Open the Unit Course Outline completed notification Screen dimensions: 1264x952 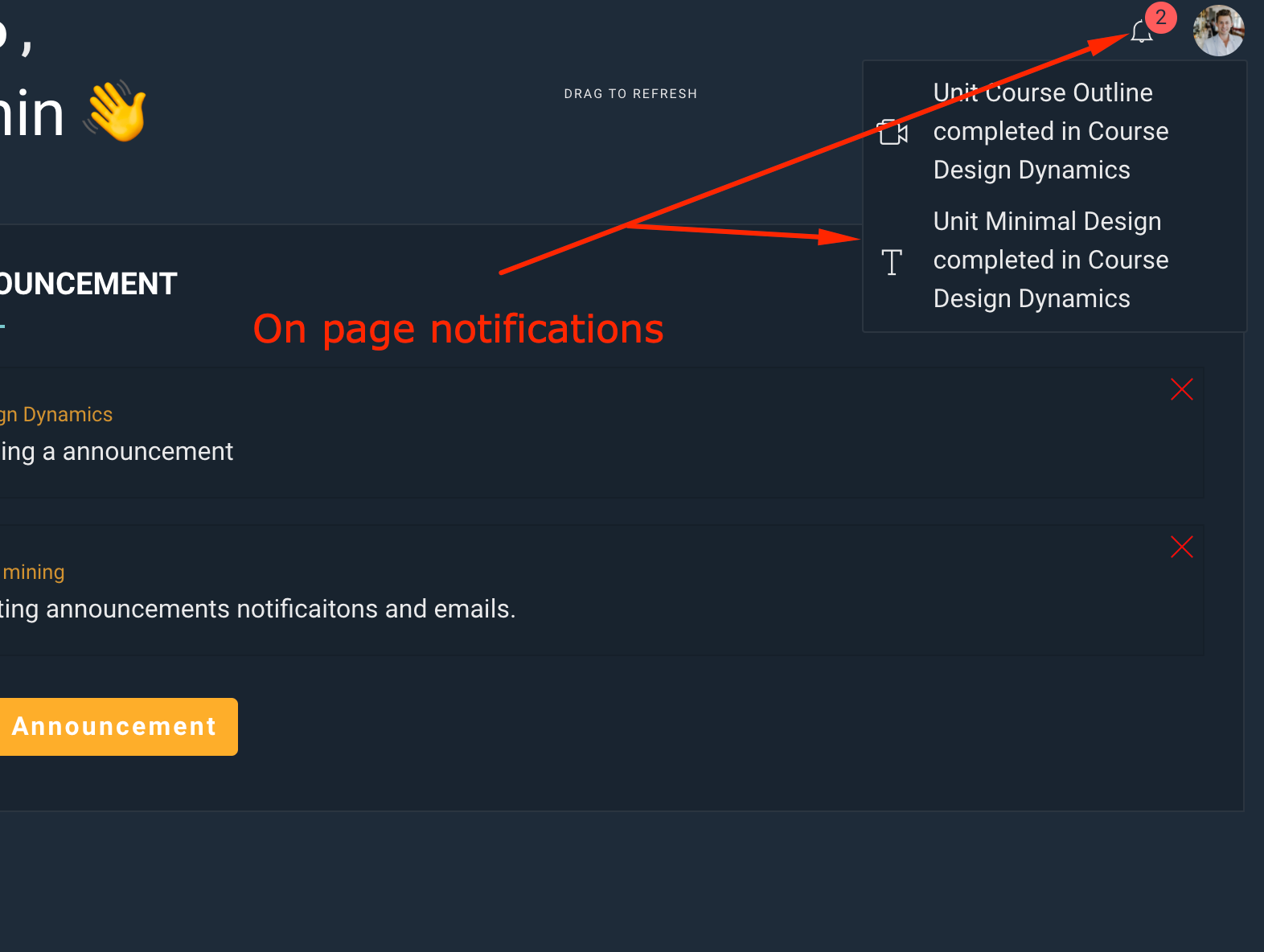(x=1050, y=131)
